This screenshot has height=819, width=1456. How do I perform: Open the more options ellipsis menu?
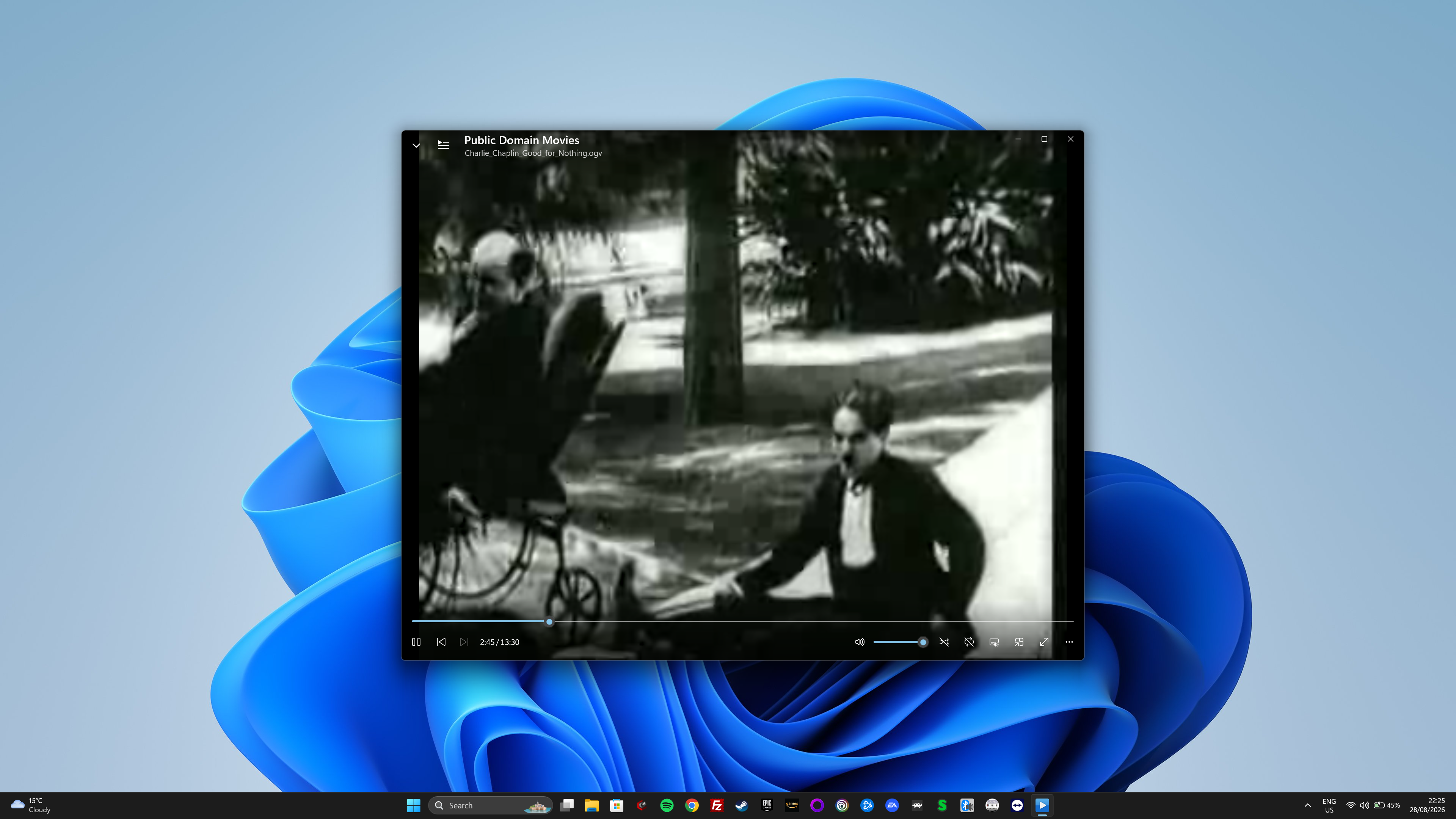coord(1069,642)
